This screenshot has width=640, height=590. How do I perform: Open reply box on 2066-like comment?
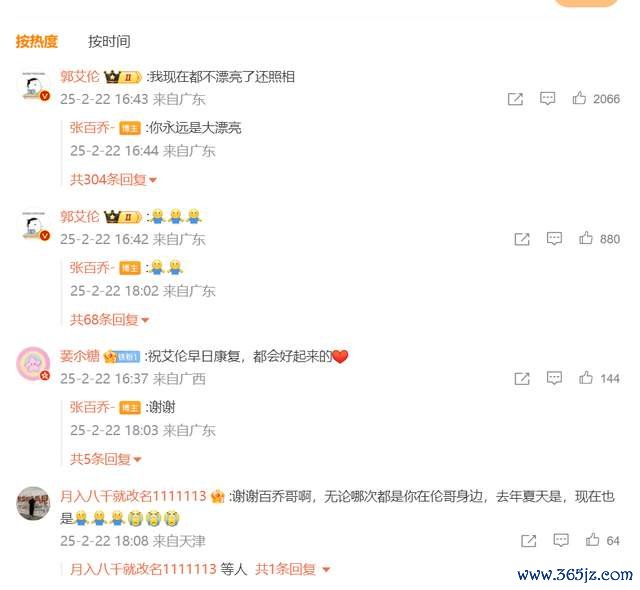pyautogui.click(x=547, y=98)
